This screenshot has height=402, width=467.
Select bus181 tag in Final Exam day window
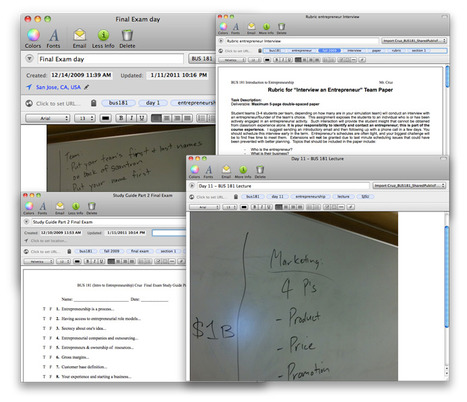[118, 103]
